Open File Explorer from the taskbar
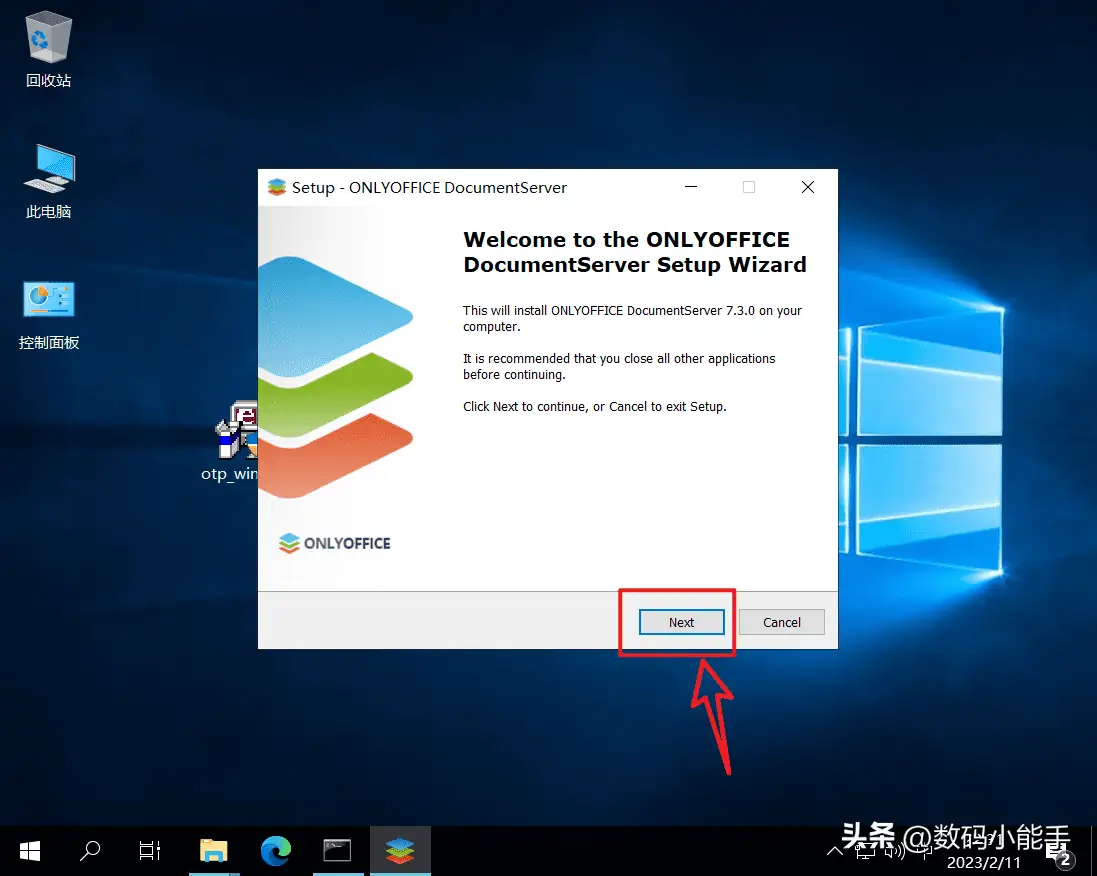This screenshot has width=1097, height=876. (213, 851)
